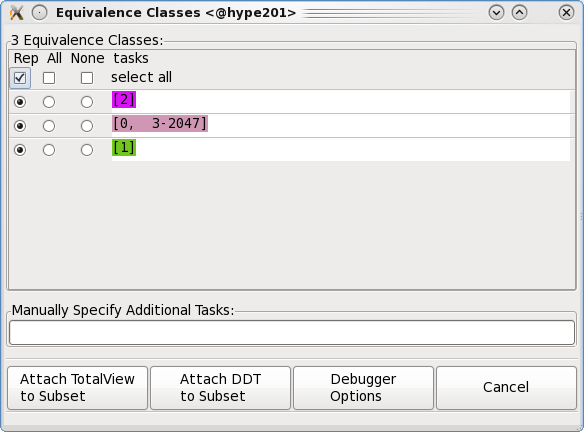Minimize window with down-chevron button
584x432 pixels.
[496, 13]
